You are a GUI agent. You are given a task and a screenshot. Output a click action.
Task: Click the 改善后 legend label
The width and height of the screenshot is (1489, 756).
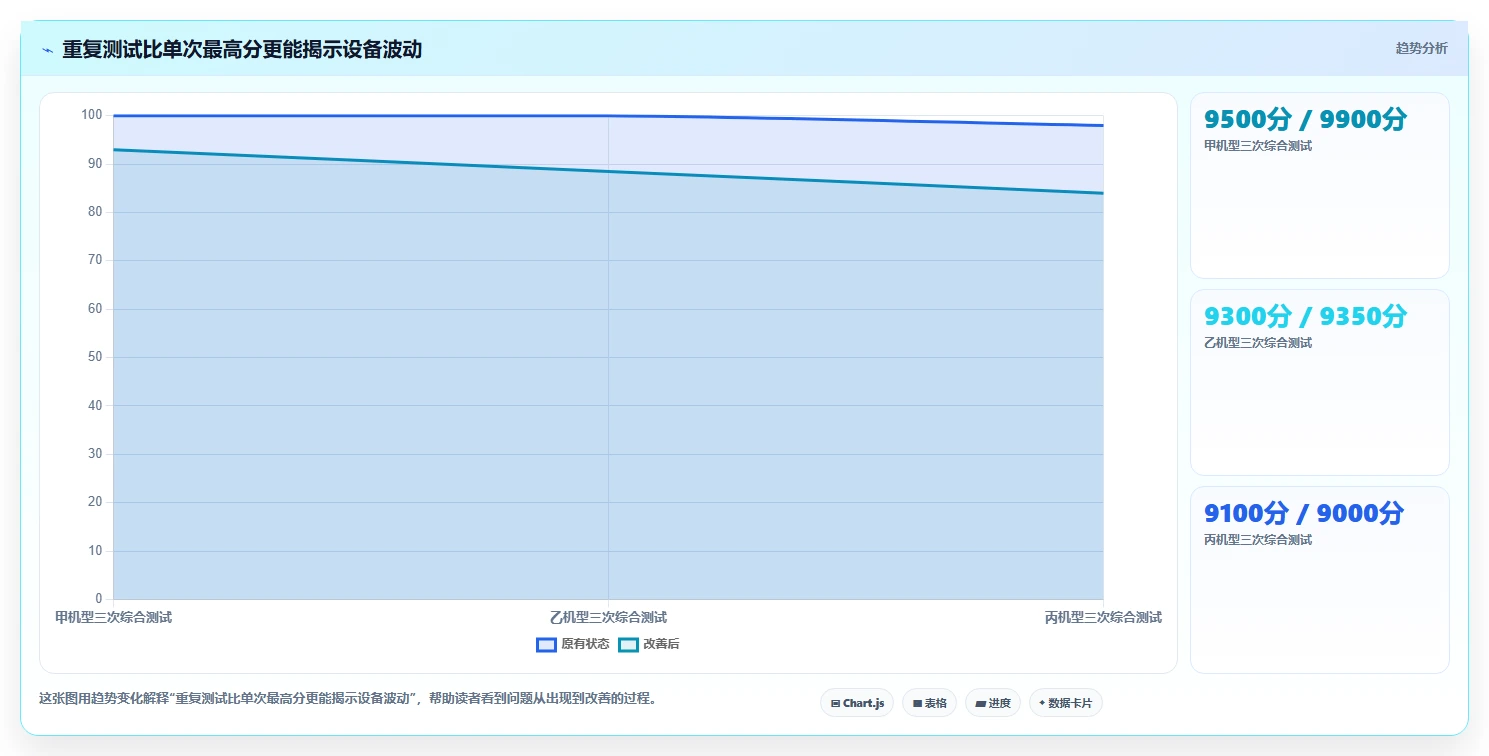pyautogui.click(x=661, y=645)
